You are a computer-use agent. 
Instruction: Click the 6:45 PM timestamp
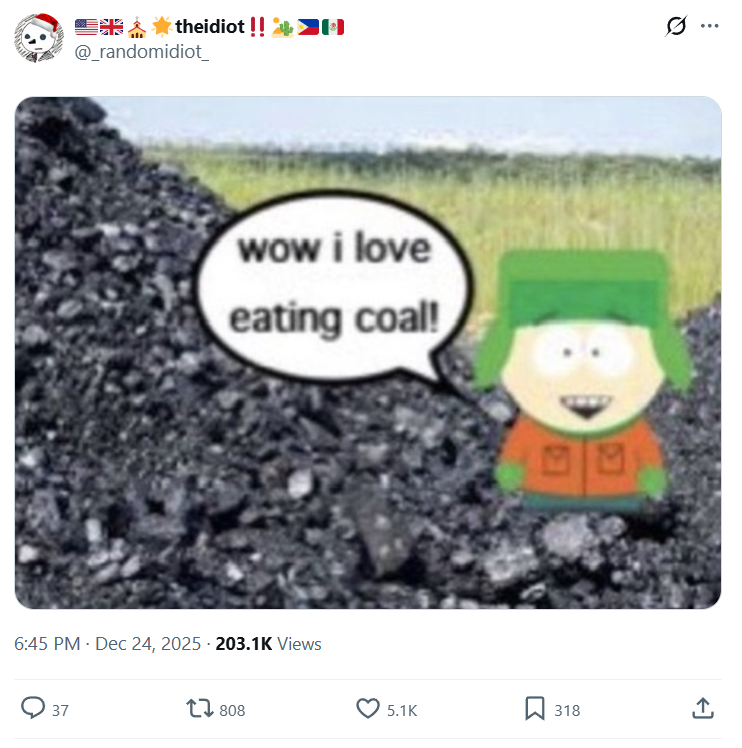click(x=47, y=644)
